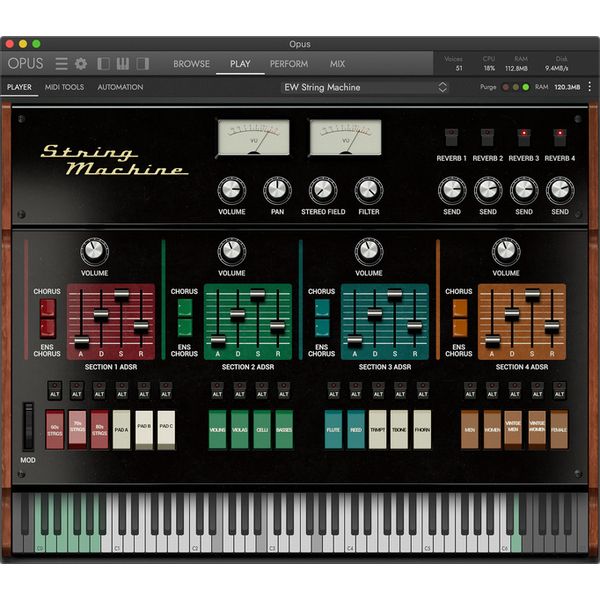Select the PLAYER tab
Viewport: 600px width, 600px height.
19,87
